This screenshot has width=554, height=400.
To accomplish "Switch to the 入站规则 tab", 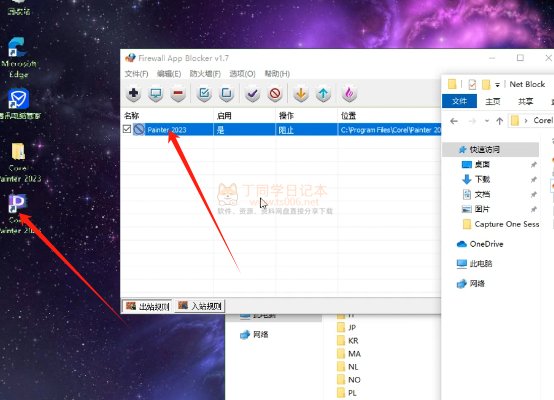I will point(200,306).
